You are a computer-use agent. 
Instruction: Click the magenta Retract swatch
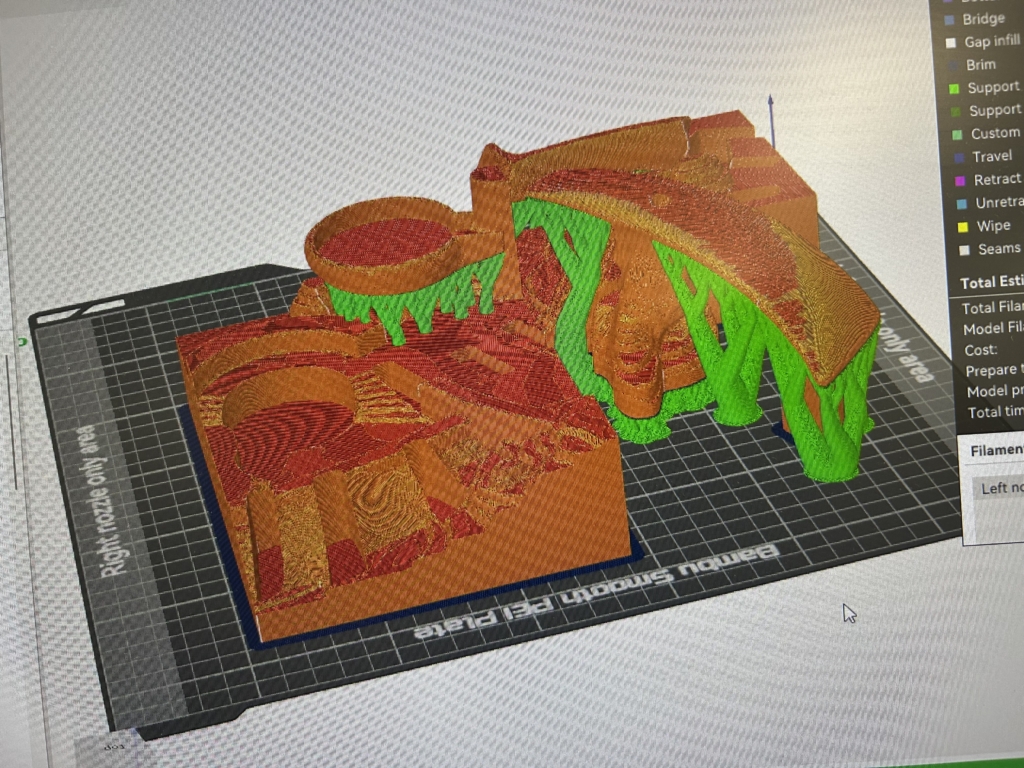960,181
